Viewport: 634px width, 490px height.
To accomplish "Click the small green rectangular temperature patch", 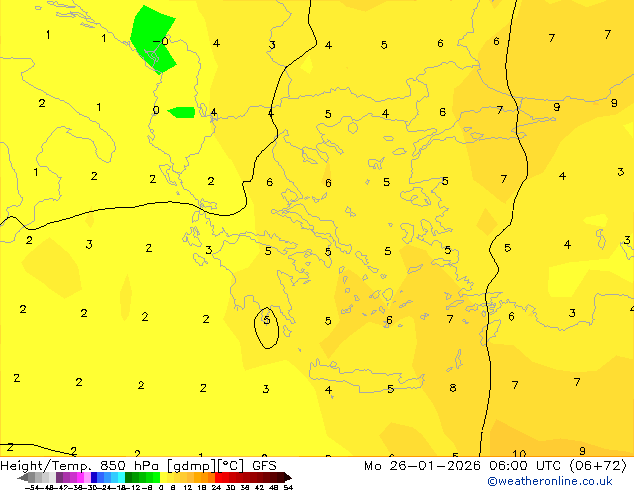I will [x=182, y=112].
